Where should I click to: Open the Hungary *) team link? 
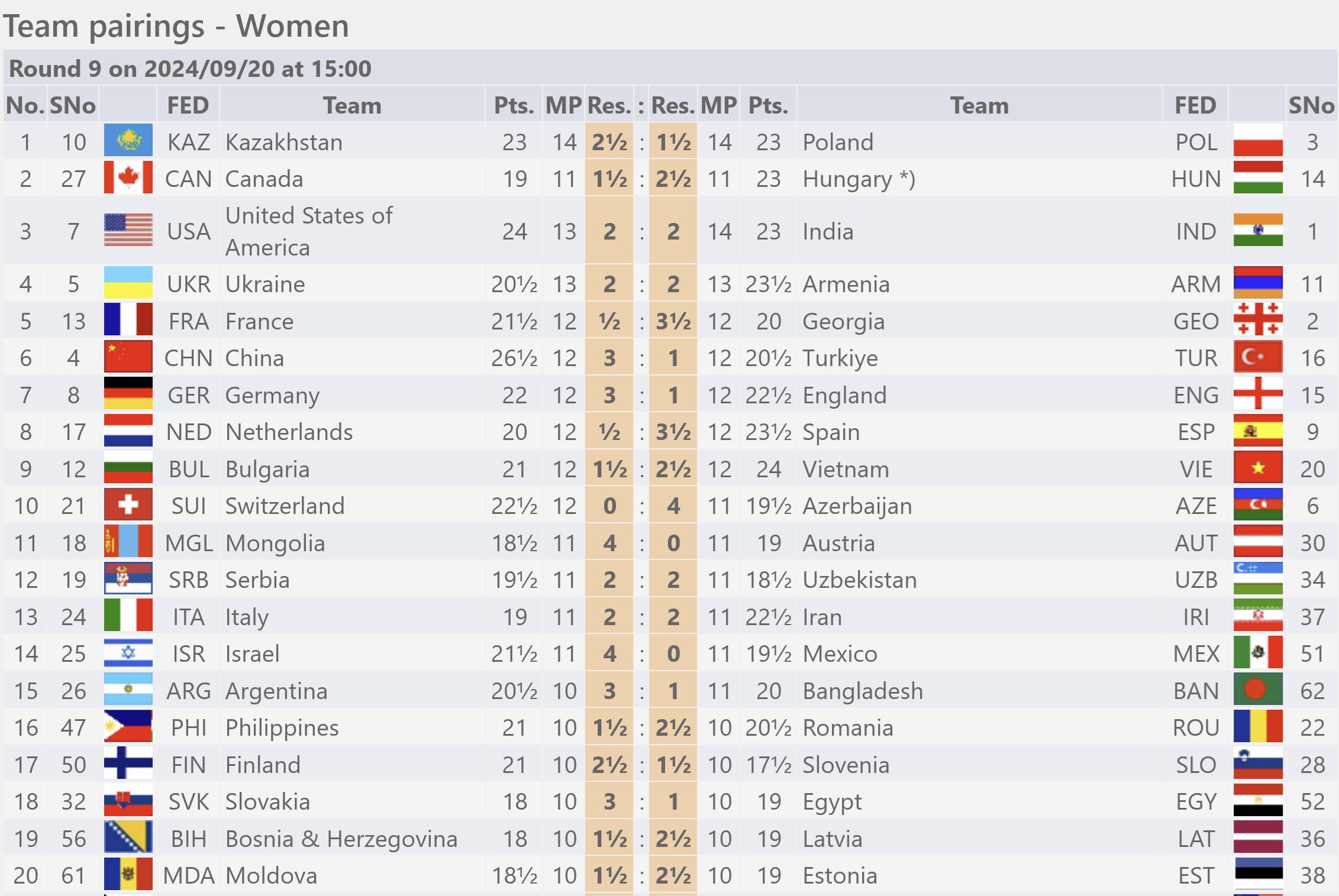[859, 179]
